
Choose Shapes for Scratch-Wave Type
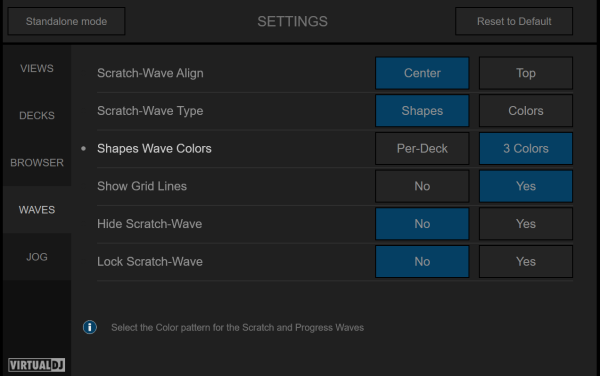[422, 111]
